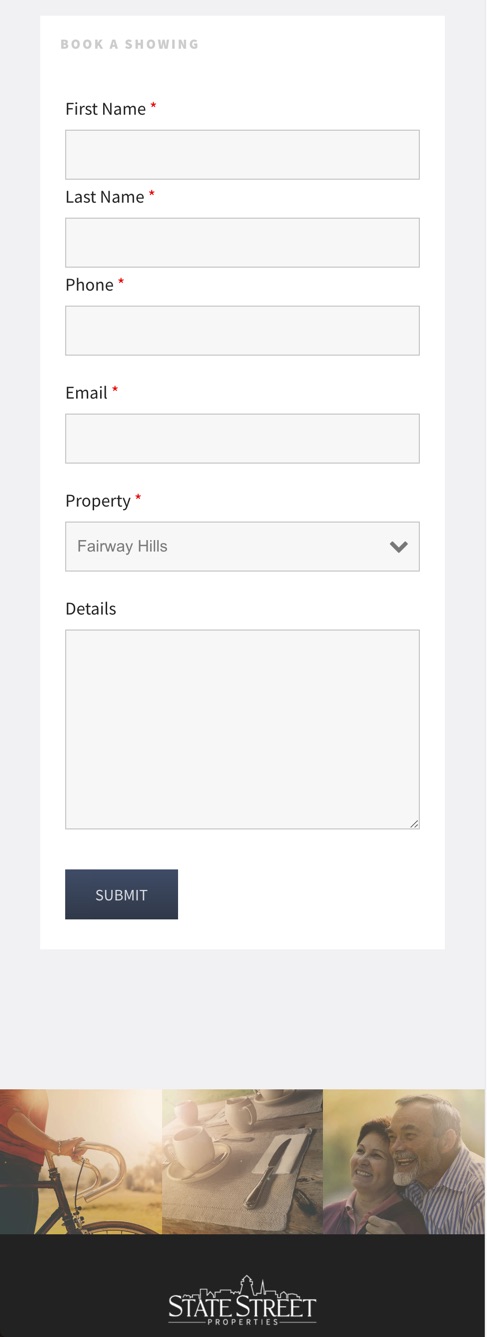487x1337 pixels.
Task: Submit the Book a Showing form
Action: (121, 894)
